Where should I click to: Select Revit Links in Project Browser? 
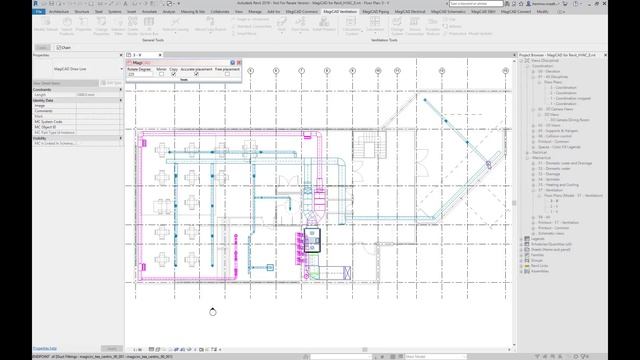[540, 266]
